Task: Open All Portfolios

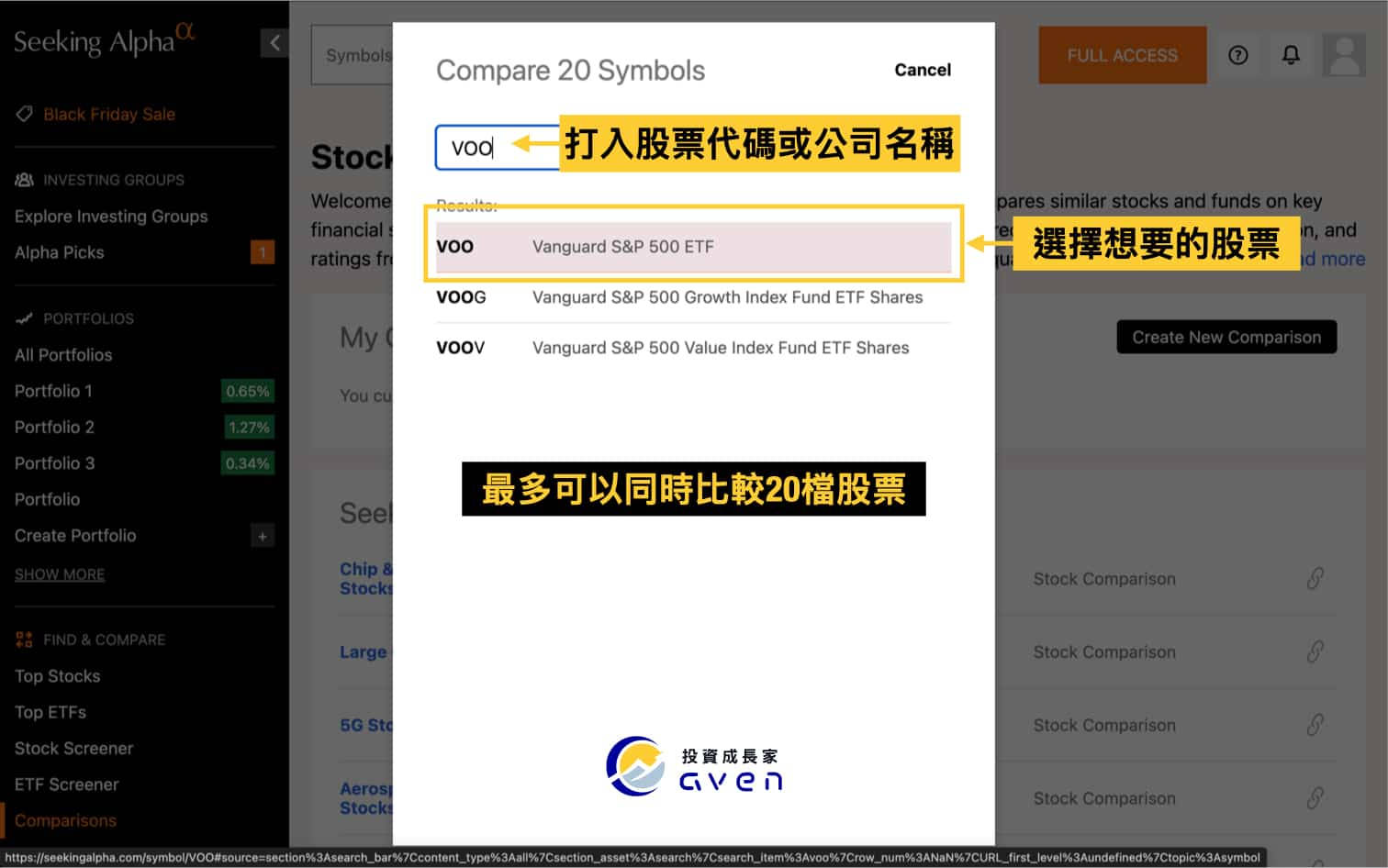Action: (63, 355)
